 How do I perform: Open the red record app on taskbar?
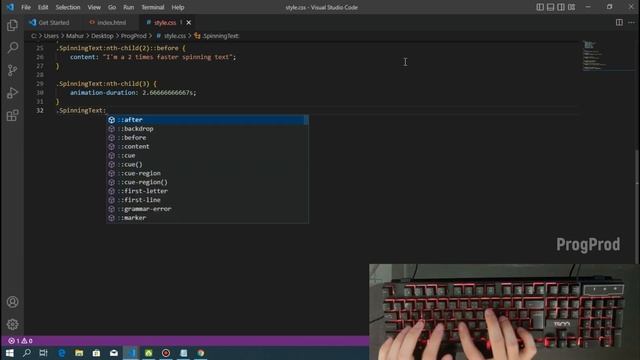tap(166, 353)
